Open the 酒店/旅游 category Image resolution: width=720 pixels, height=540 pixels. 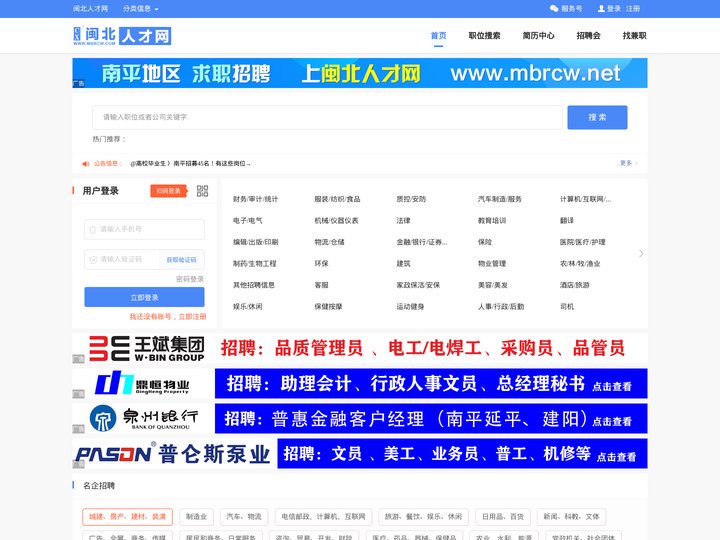click(x=574, y=285)
